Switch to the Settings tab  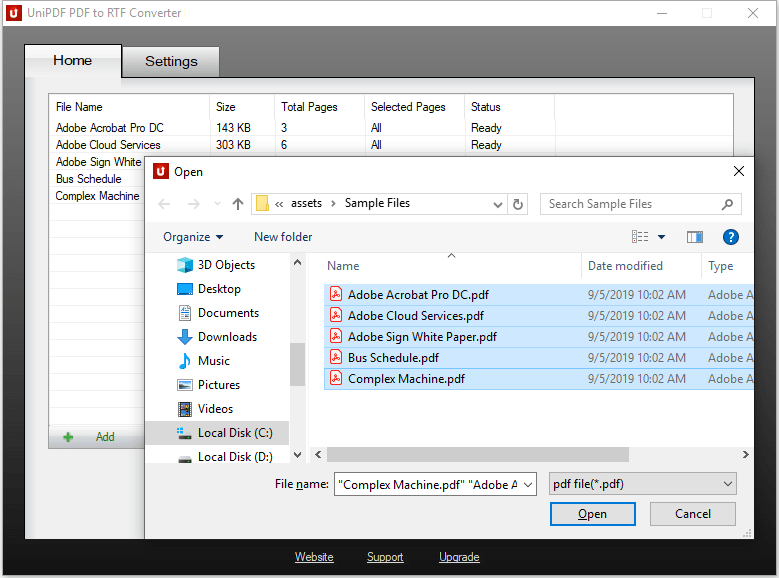[171, 61]
